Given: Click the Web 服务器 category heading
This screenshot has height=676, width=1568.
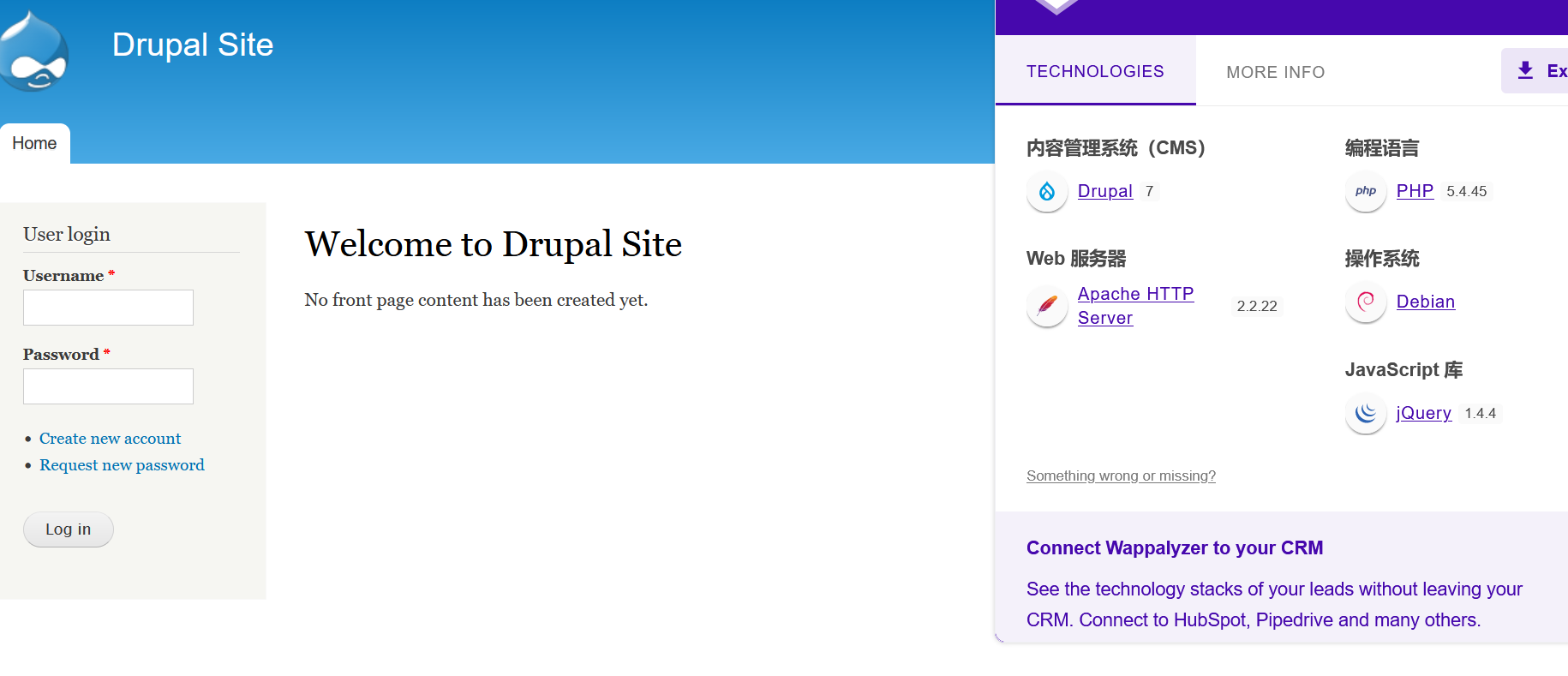Looking at the screenshot, I should [1076, 259].
